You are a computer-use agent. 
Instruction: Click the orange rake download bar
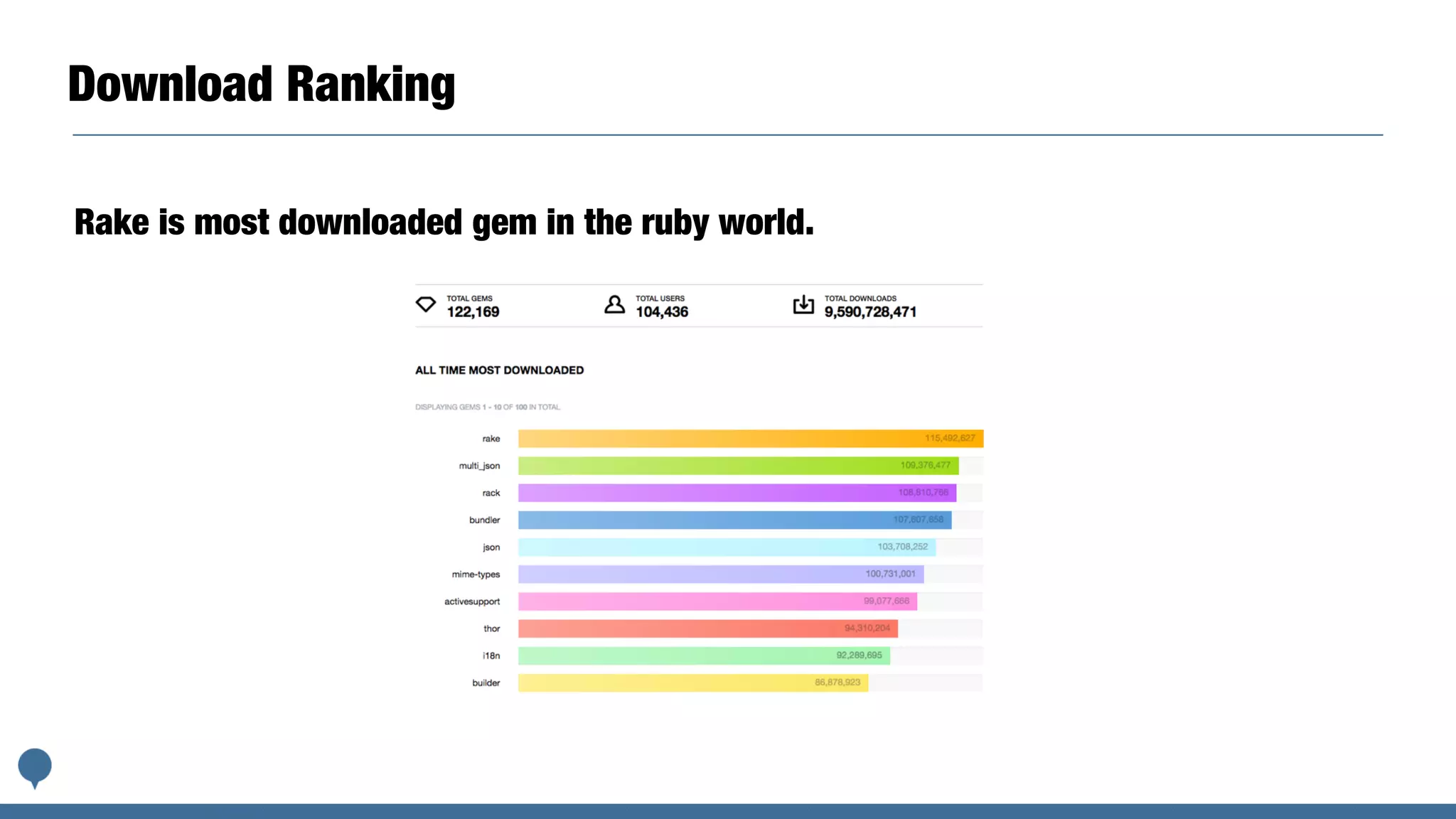tap(751, 439)
